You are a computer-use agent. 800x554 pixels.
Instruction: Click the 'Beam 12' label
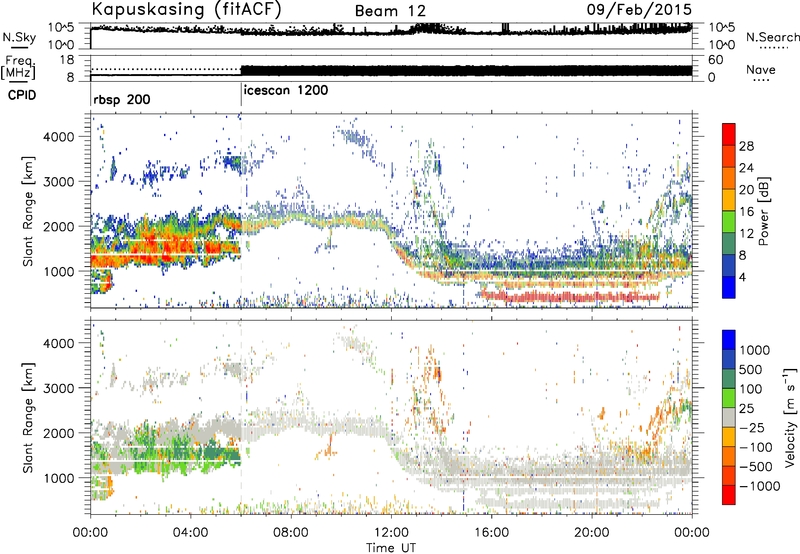(389, 11)
